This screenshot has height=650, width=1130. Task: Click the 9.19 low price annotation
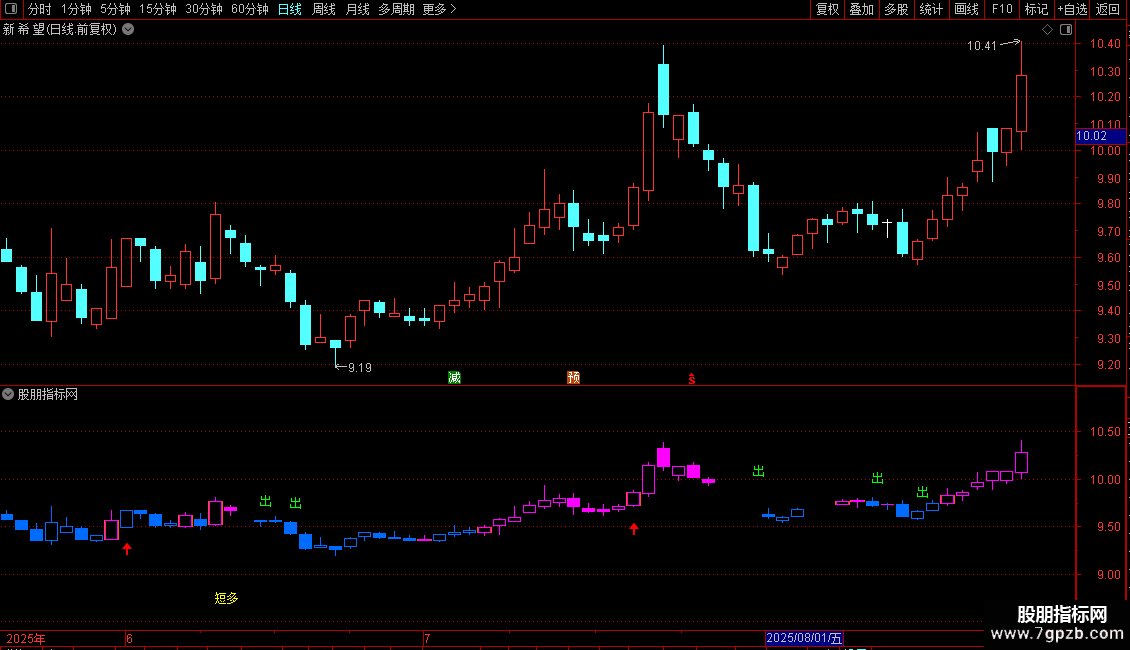coord(360,368)
